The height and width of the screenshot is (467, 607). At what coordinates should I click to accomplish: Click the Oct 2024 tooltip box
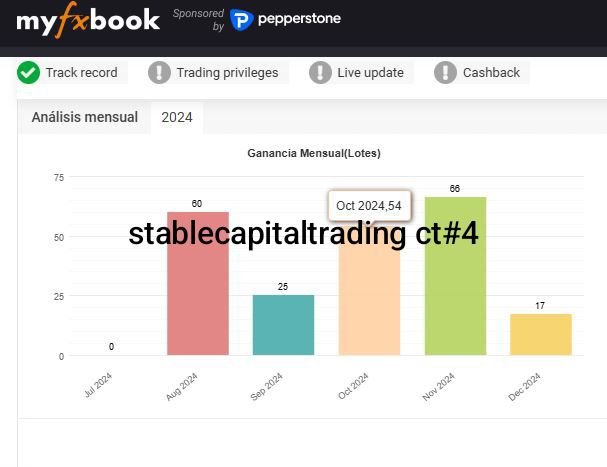coord(369,205)
